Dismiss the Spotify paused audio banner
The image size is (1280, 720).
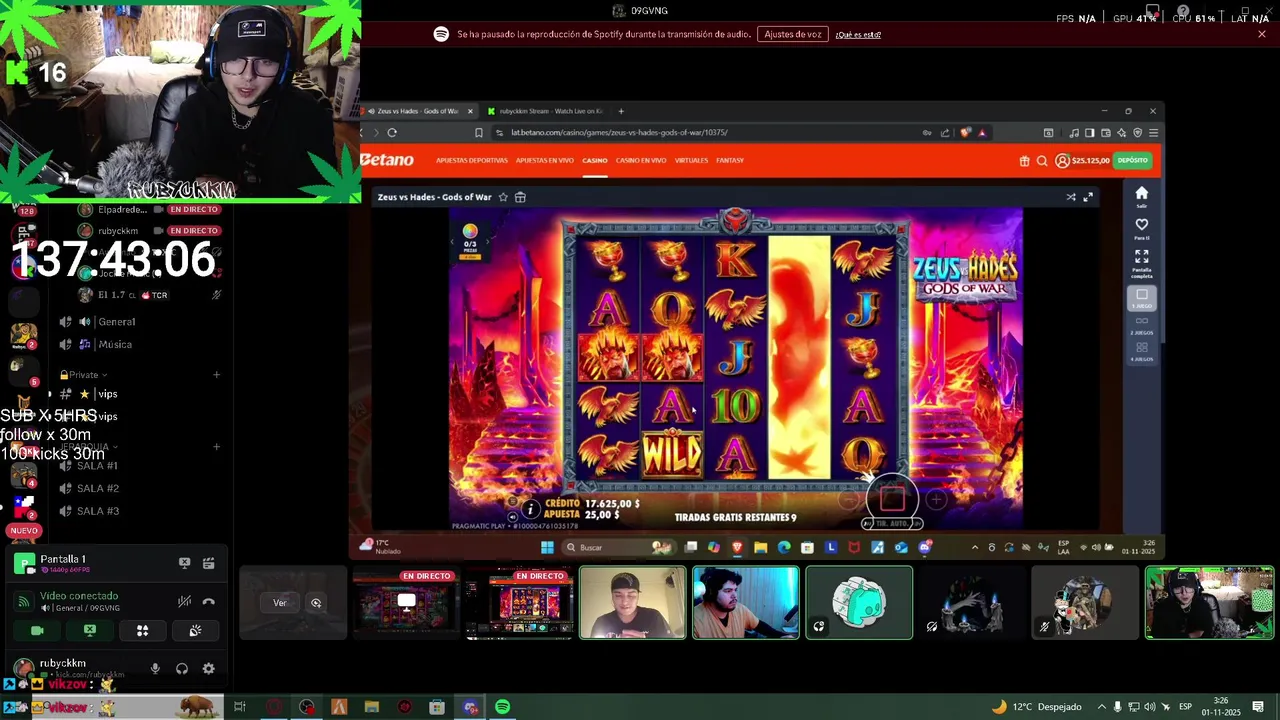coord(1262,34)
